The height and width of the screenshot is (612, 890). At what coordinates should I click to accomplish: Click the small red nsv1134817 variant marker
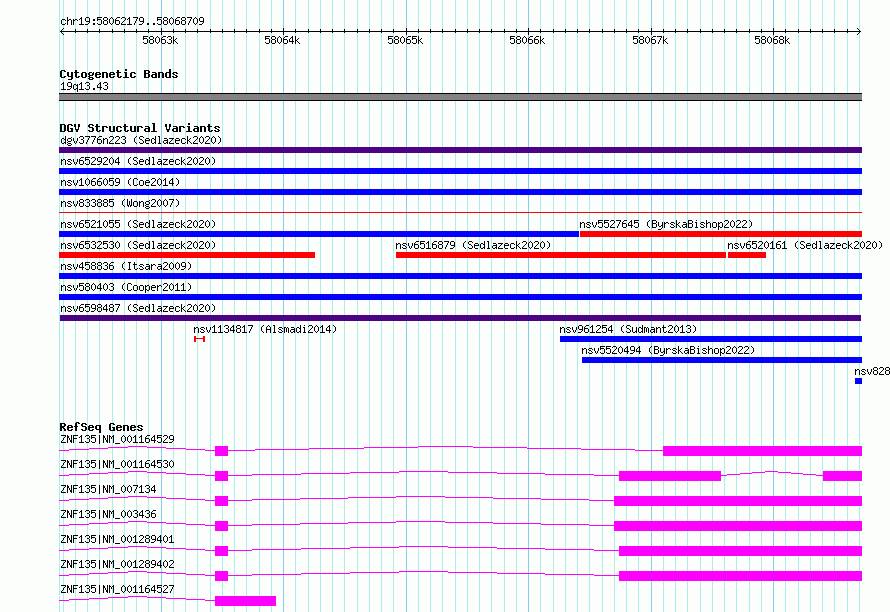(x=199, y=339)
